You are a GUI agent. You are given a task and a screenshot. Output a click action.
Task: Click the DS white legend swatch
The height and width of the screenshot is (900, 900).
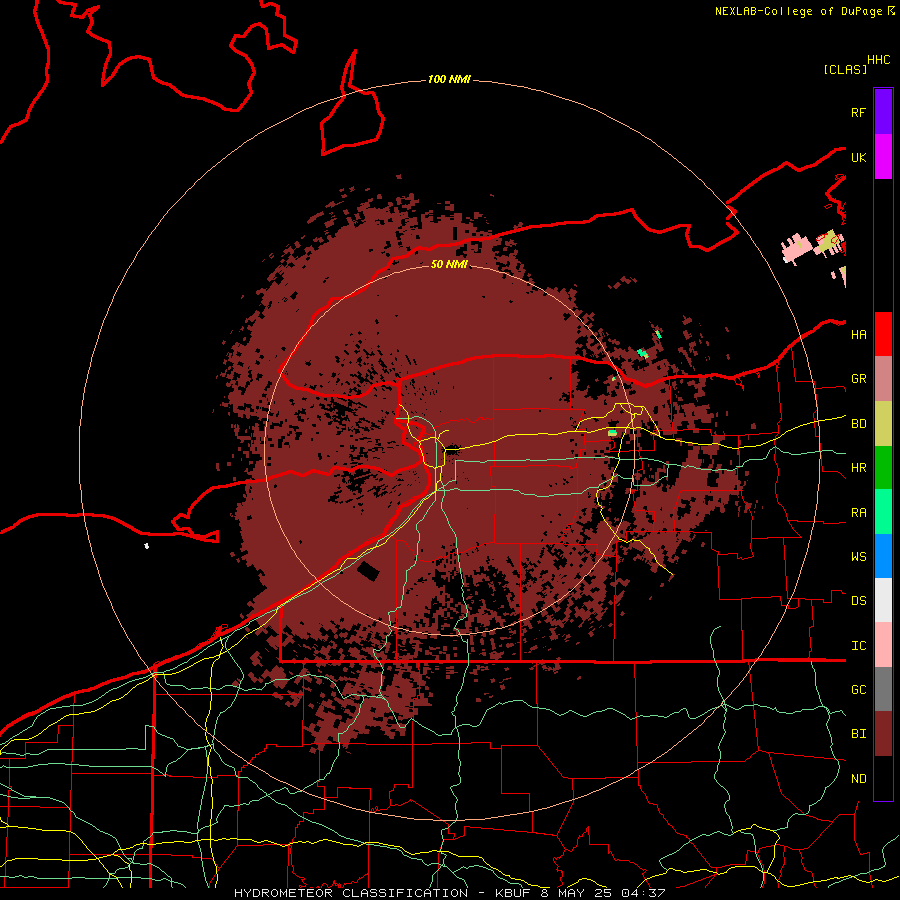pyautogui.click(x=883, y=600)
